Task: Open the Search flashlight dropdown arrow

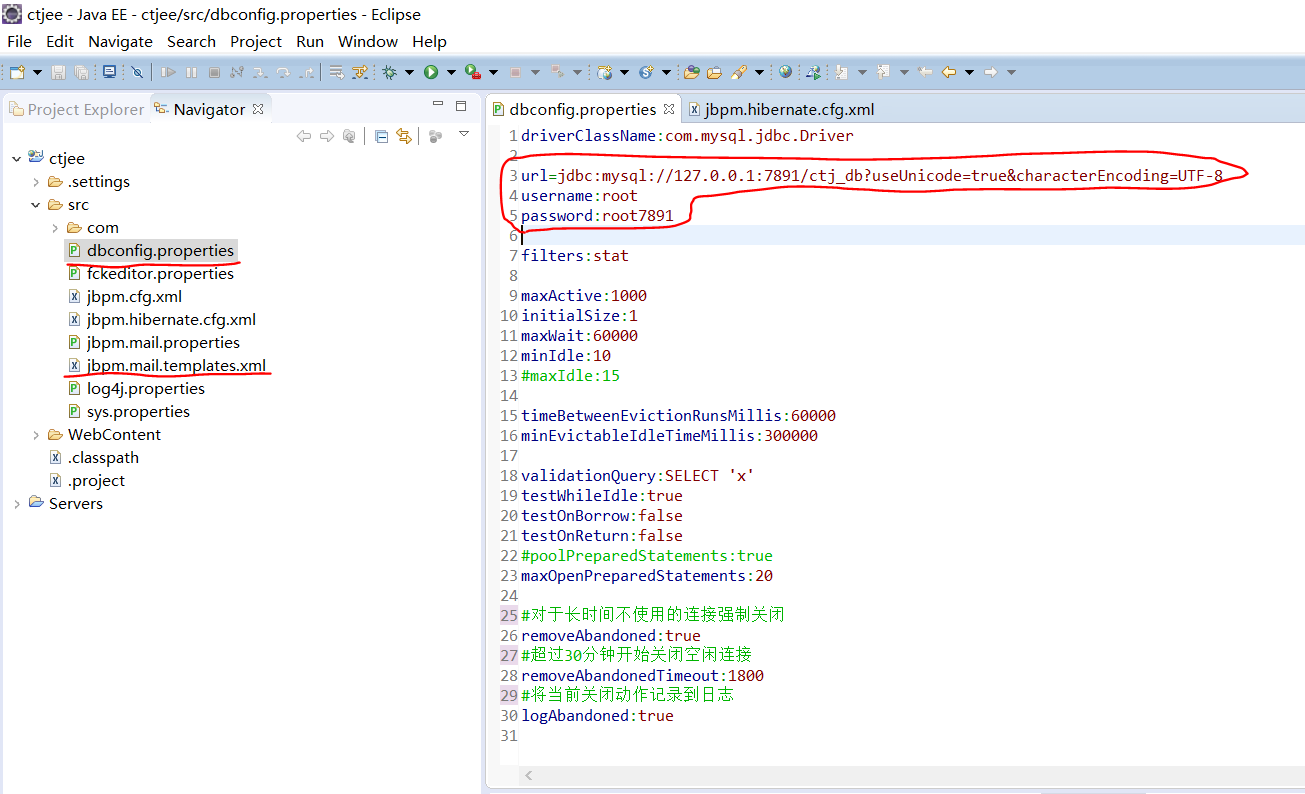Action: coord(759,72)
